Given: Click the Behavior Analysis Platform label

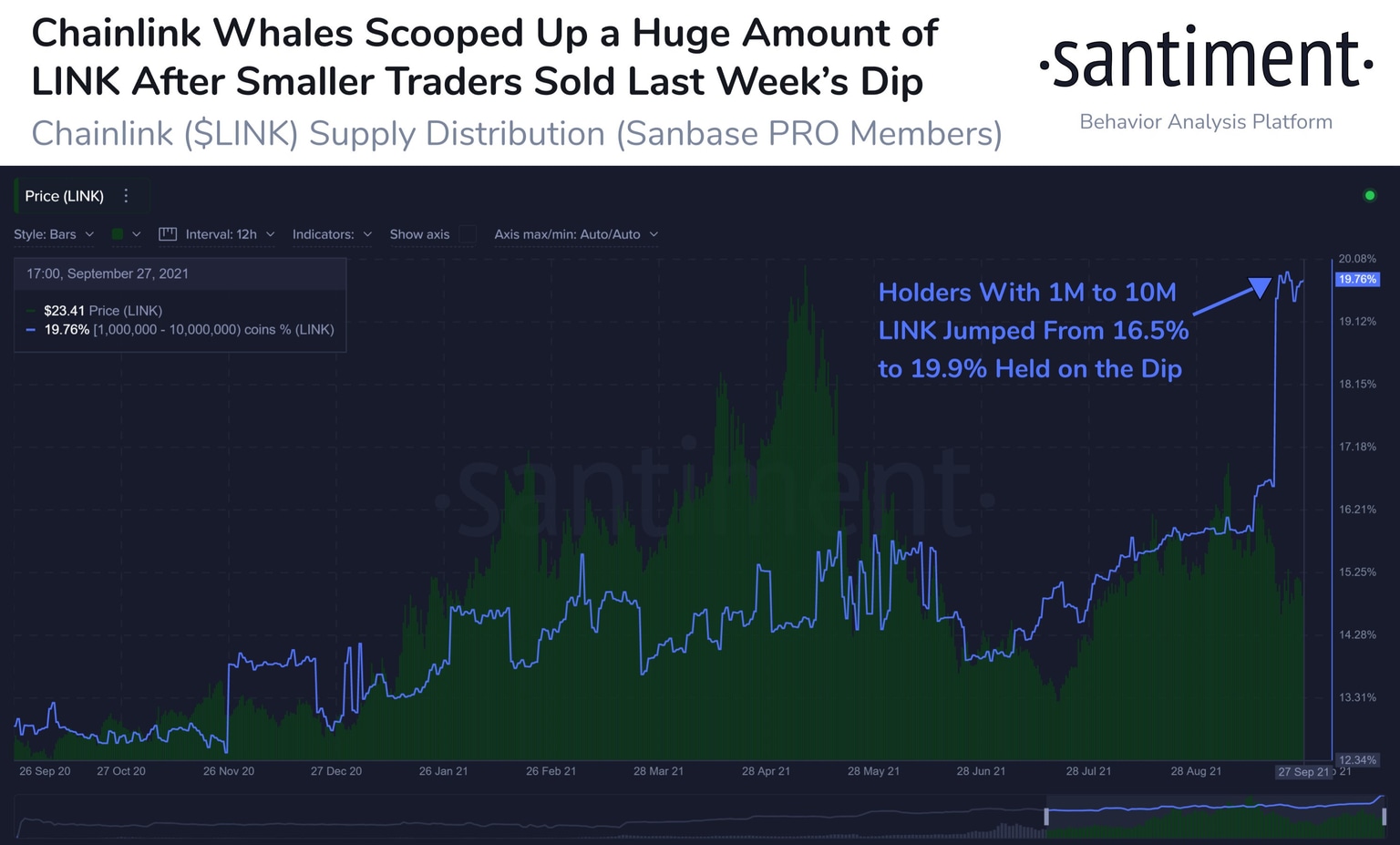Looking at the screenshot, I should (1205, 121).
